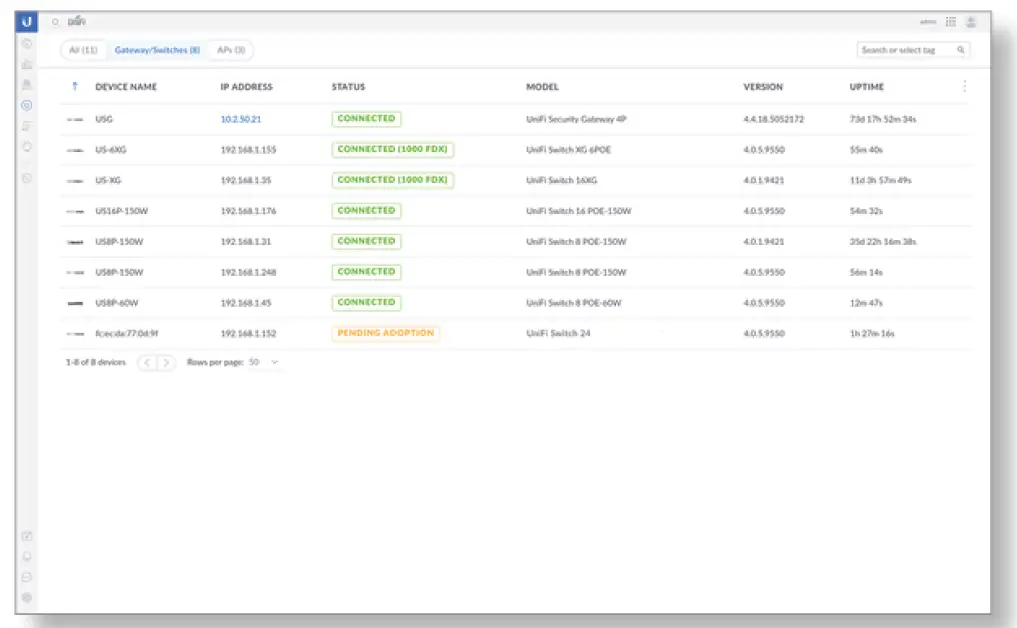This screenshot has height=628, width=1017.
Task: Sort by the Version column header
Action: [x=763, y=87]
